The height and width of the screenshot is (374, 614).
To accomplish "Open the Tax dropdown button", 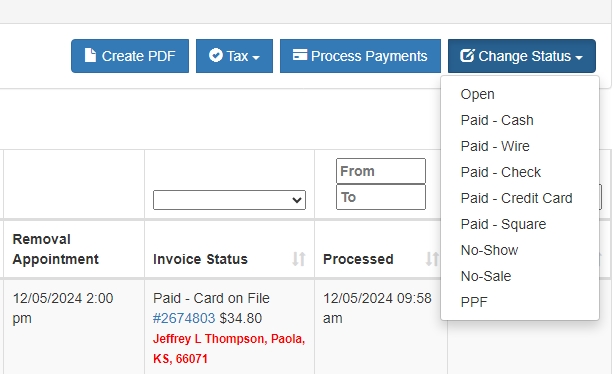I will tap(234, 56).
